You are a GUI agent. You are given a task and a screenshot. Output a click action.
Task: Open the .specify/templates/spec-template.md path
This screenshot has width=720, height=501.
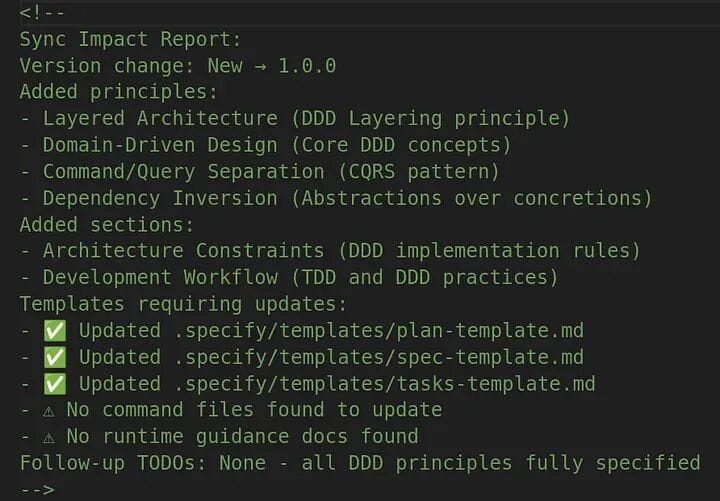point(378,357)
